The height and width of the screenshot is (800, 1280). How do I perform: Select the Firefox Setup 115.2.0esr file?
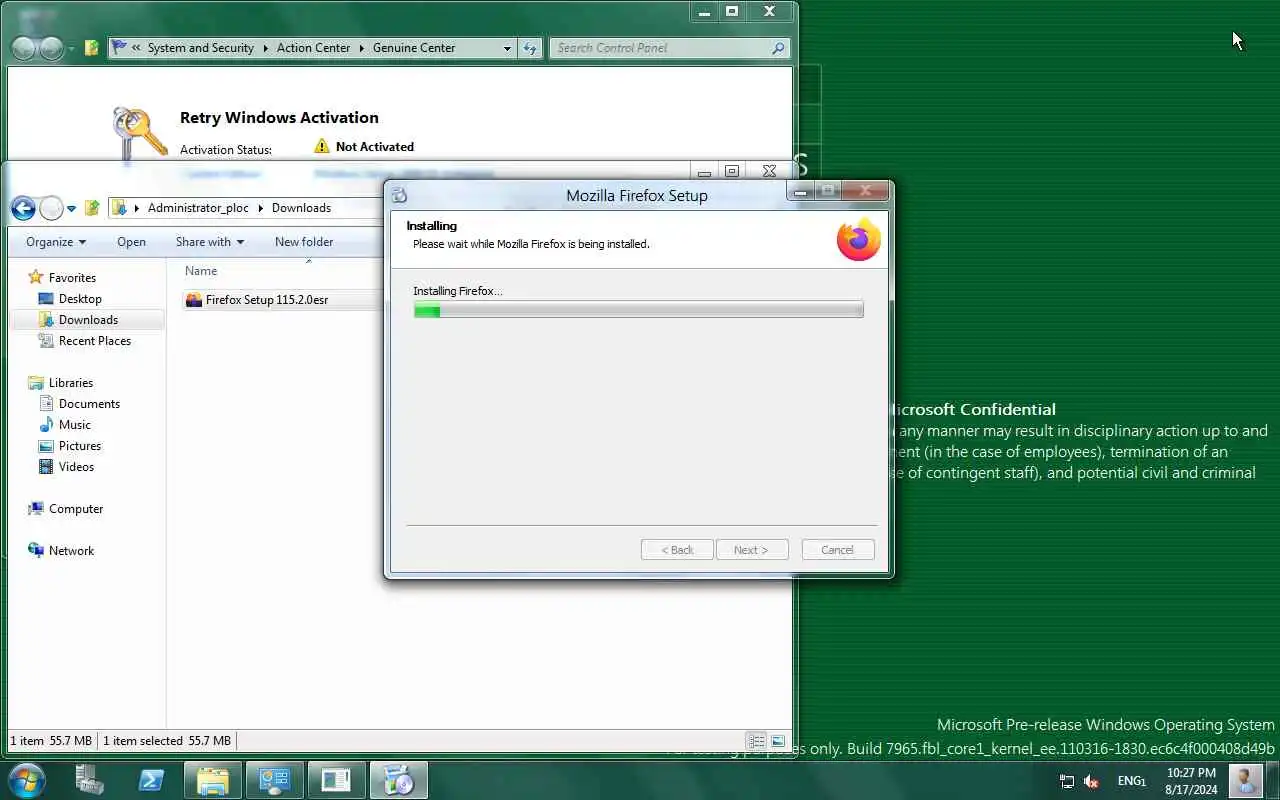266,300
